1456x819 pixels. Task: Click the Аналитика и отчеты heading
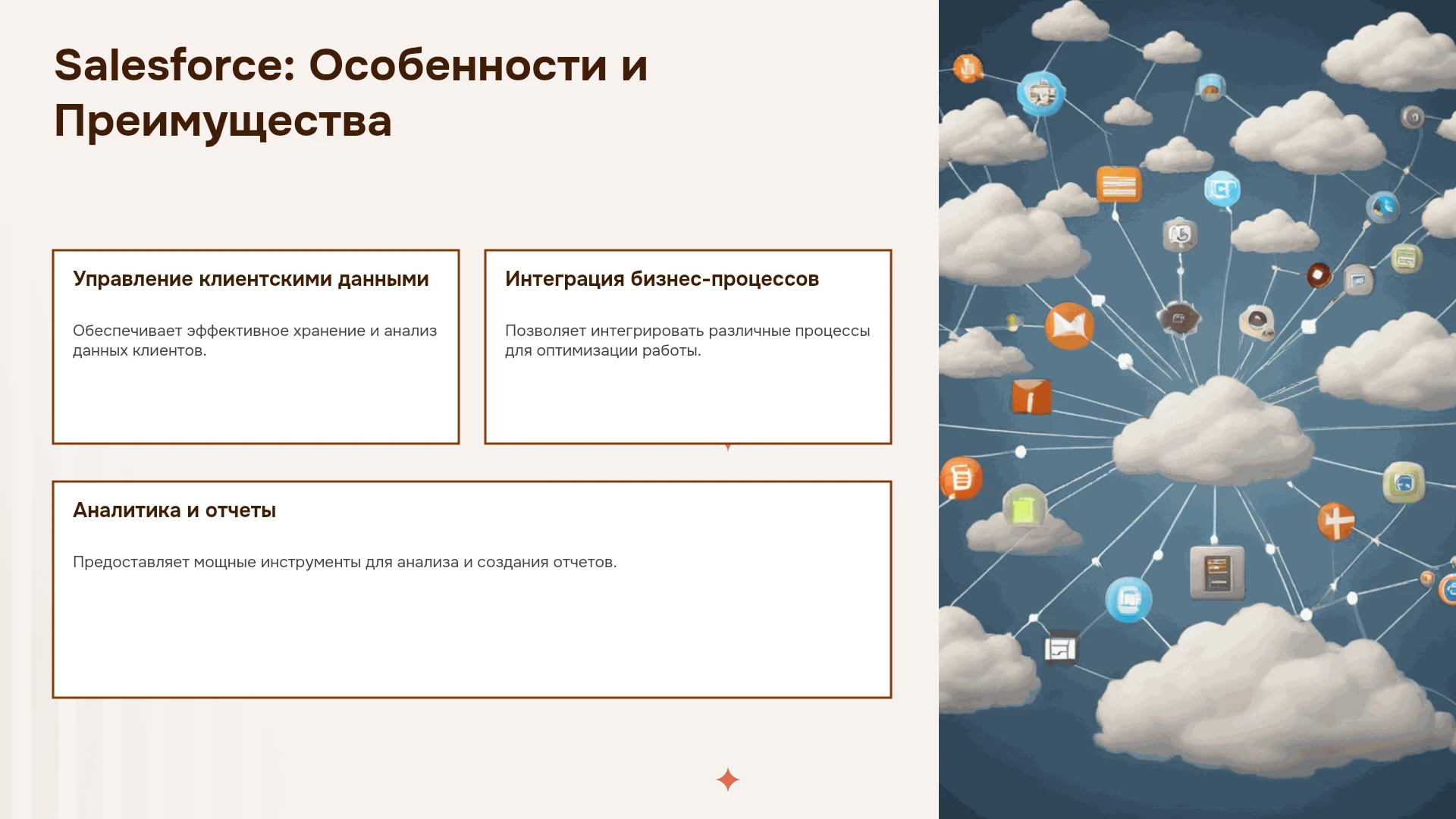tap(174, 510)
